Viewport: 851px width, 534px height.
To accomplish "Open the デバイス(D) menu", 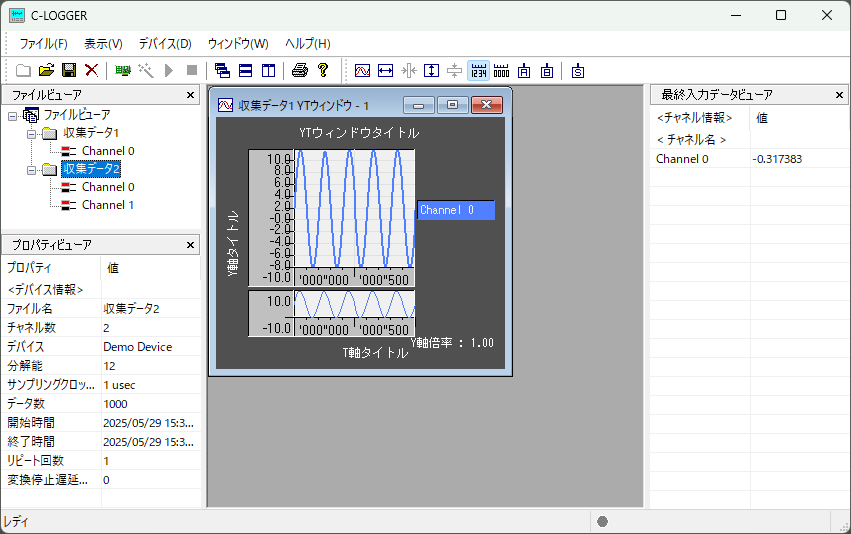I will coord(165,44).
